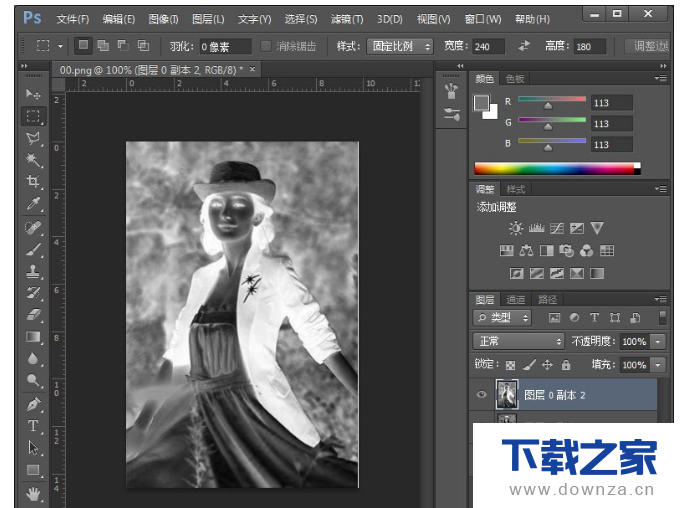Image resolution: width=683 pixels, height=508 pixels.
Task: Open the 滤镜(T) menu
Action: [x=347, y=19]
